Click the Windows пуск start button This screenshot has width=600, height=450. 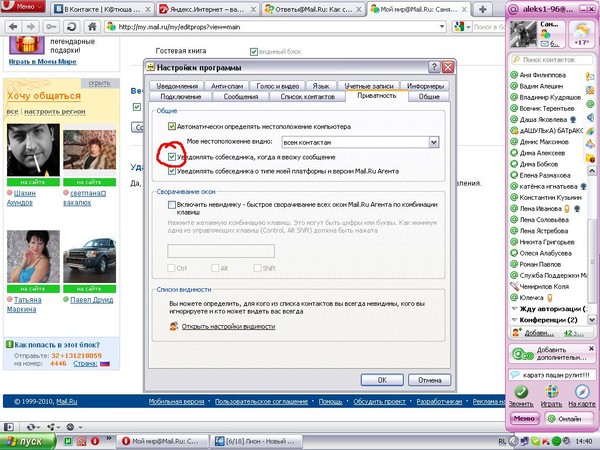tap(28, 441)
